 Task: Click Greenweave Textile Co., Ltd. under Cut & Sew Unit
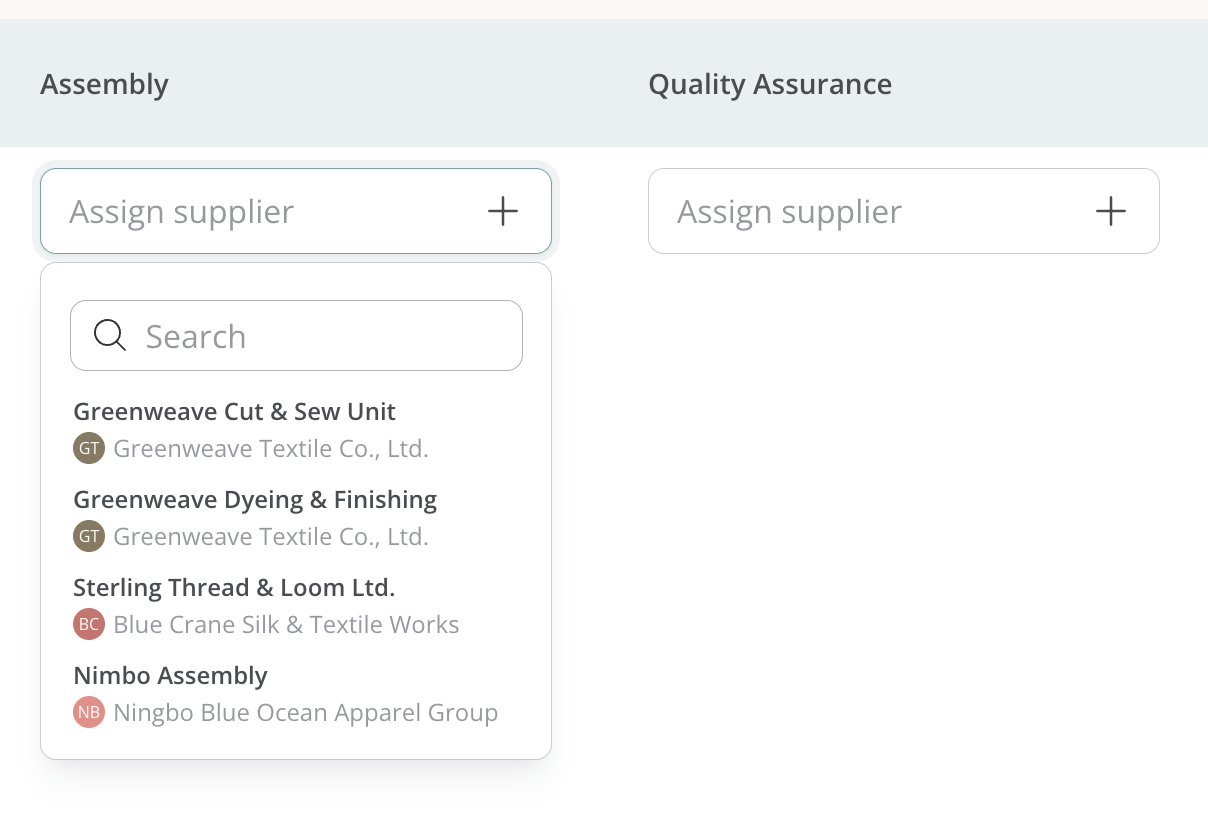271,449
